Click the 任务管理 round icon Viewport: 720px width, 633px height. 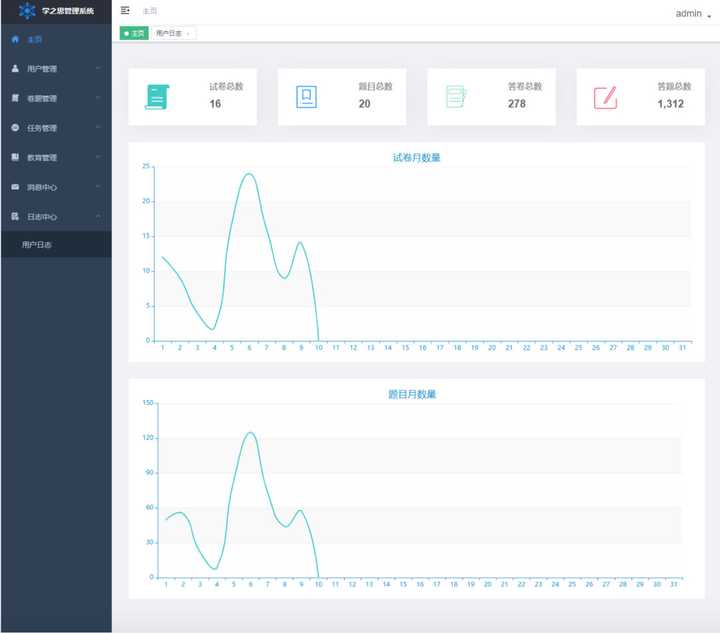15,128
